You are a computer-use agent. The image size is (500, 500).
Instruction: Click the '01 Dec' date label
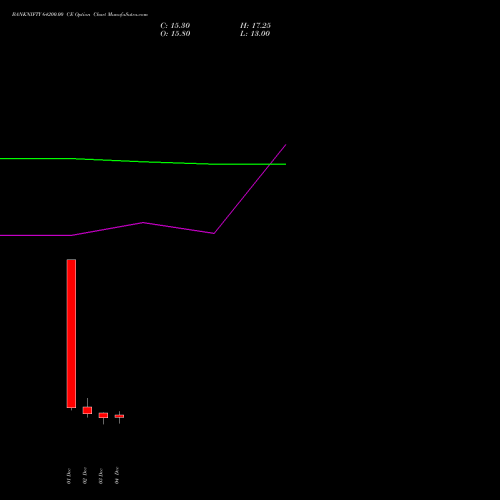click(69, 476)
